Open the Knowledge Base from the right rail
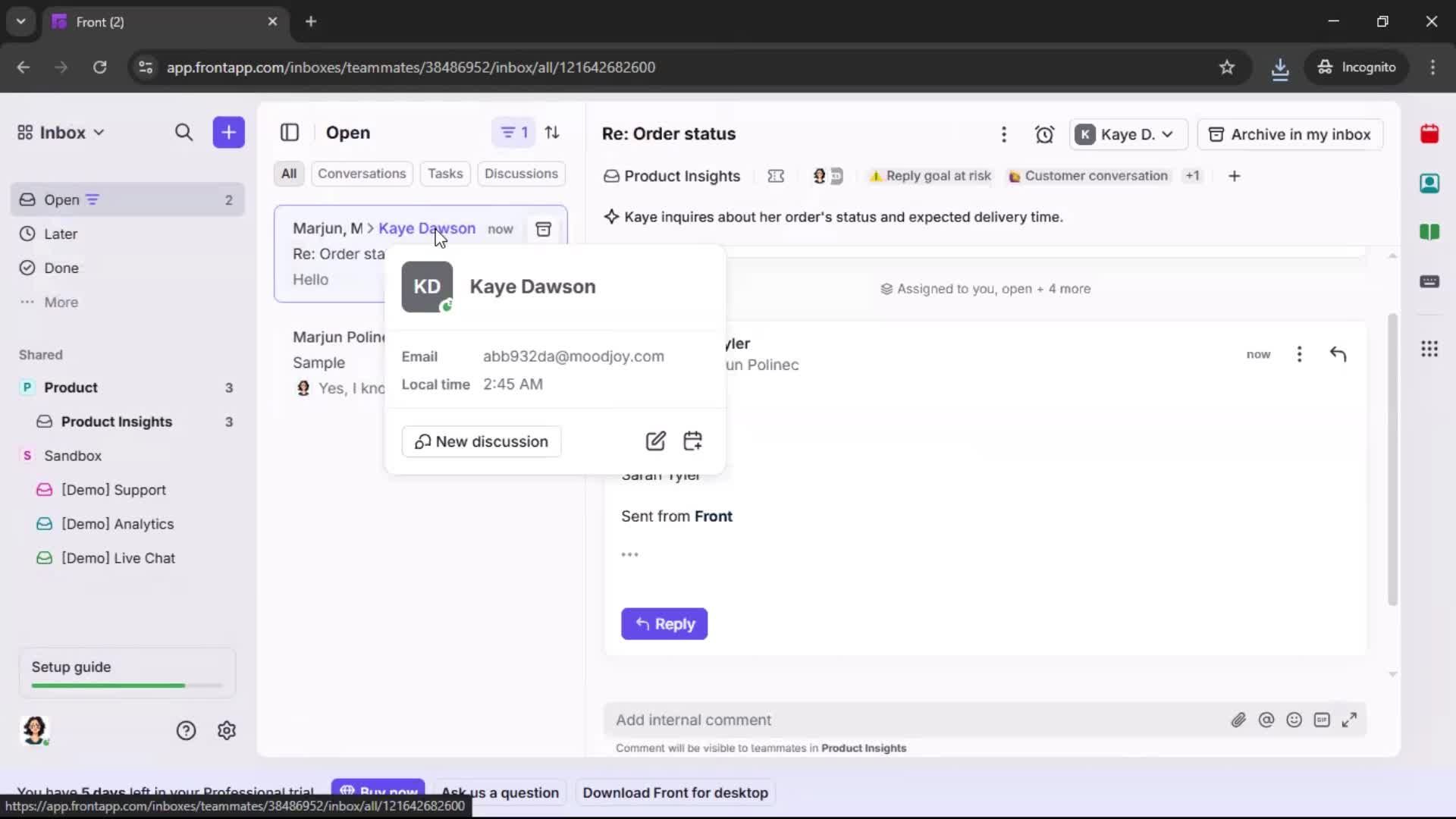The image size is (1456, 819). [x=1430, y=233]
